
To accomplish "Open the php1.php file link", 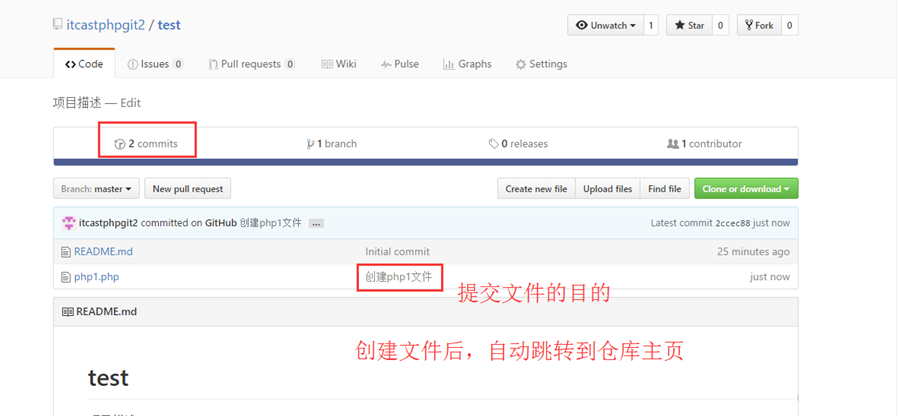I will click(x=97, y=277).
